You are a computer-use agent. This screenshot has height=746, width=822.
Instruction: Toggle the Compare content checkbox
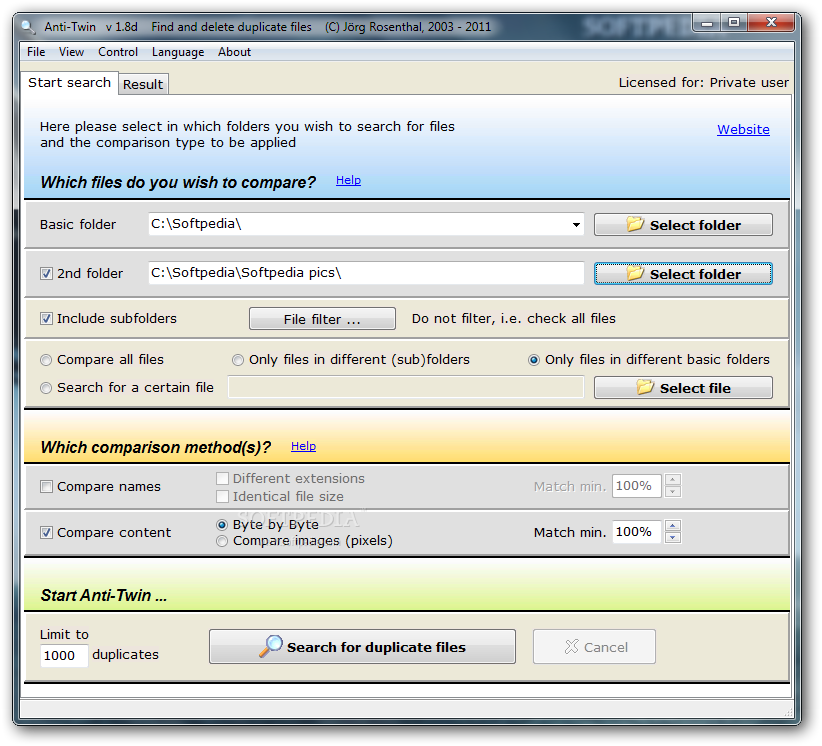pos(47,533)
